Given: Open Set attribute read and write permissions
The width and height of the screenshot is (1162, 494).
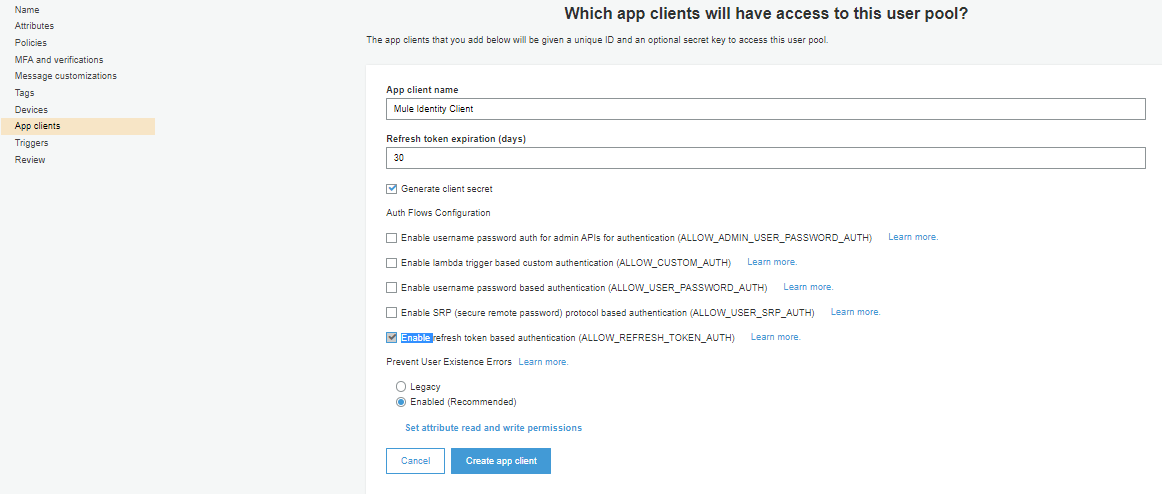Looking at the screenshot, I should pyautogui.click(x=493, y=428).
